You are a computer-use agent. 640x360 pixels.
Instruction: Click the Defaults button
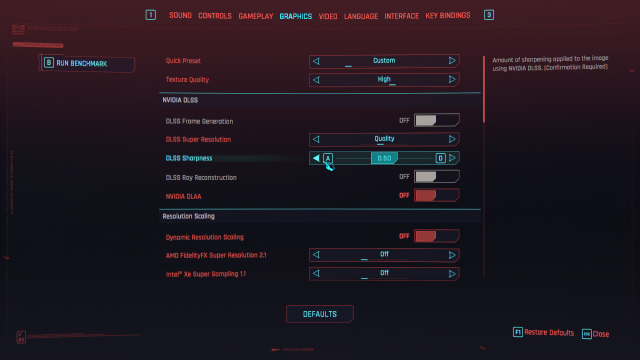click(x=320, y=314)
